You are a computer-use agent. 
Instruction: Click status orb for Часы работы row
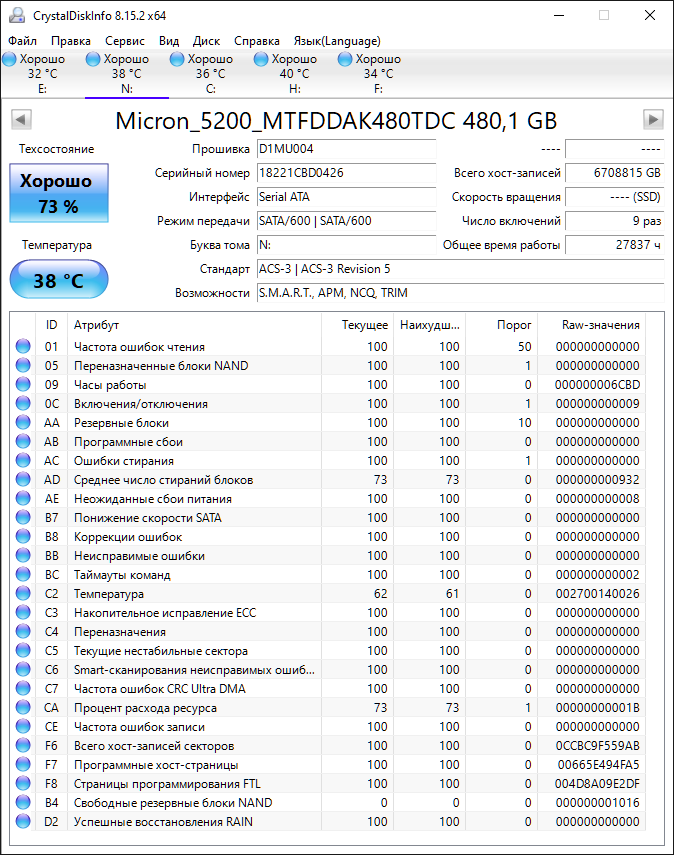[23, 384]
